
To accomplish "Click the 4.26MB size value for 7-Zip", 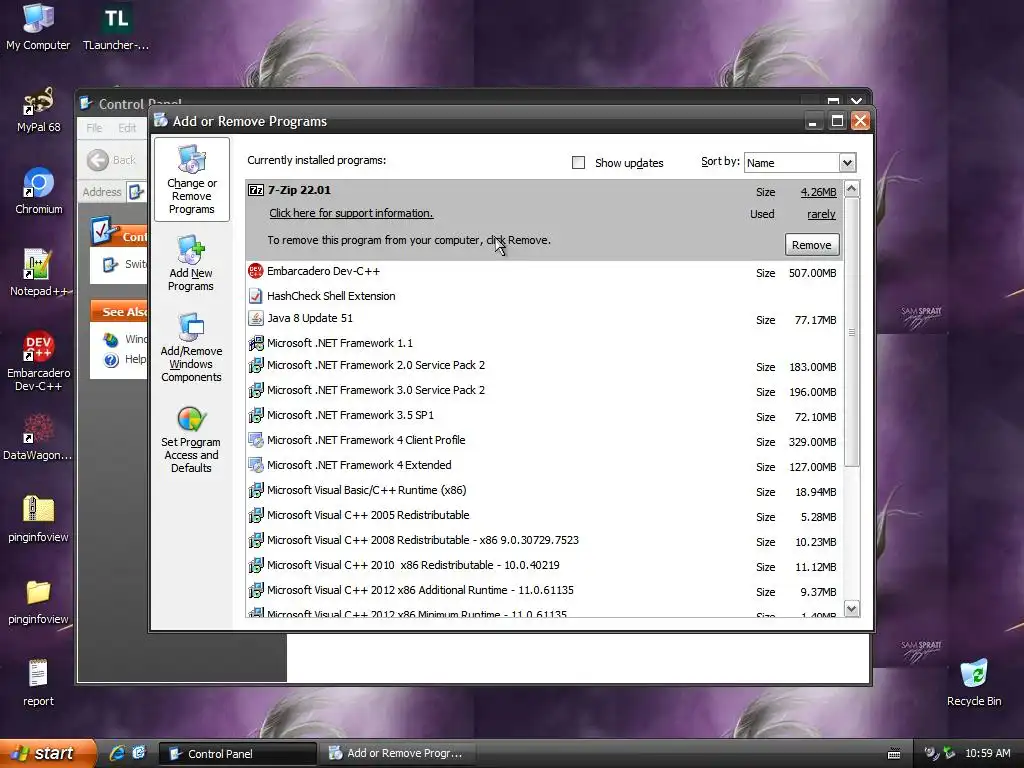I will click(818, 192).
